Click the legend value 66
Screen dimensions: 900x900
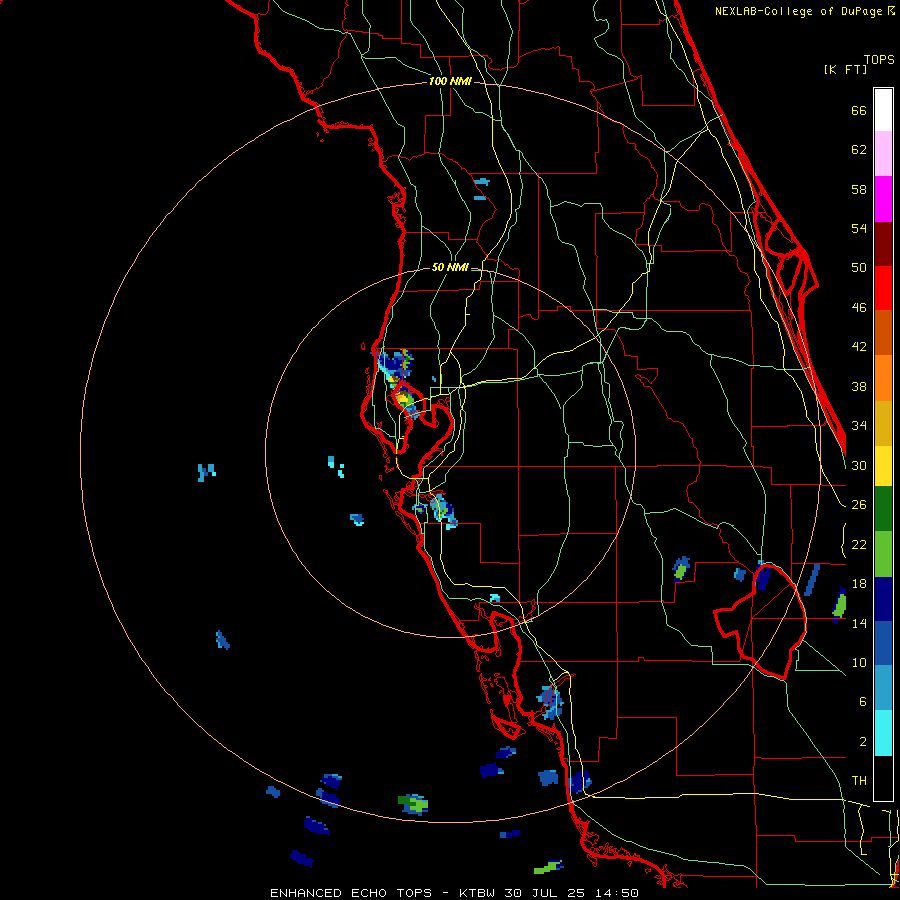pos(859,110)
